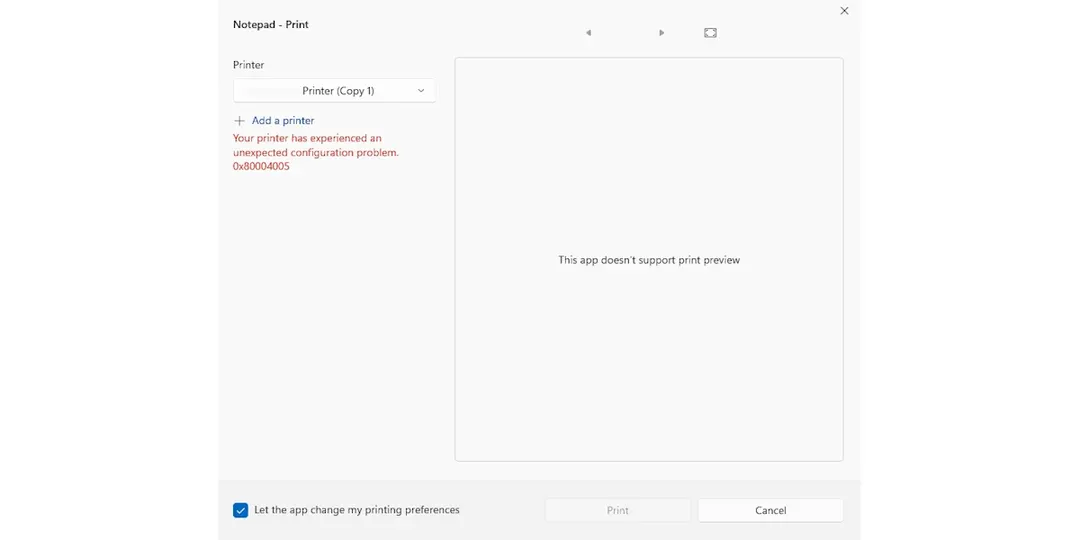Viewport: 1080px width, 540px height.
Task: Click the grey footer bar beside Print
Action: 503,510
